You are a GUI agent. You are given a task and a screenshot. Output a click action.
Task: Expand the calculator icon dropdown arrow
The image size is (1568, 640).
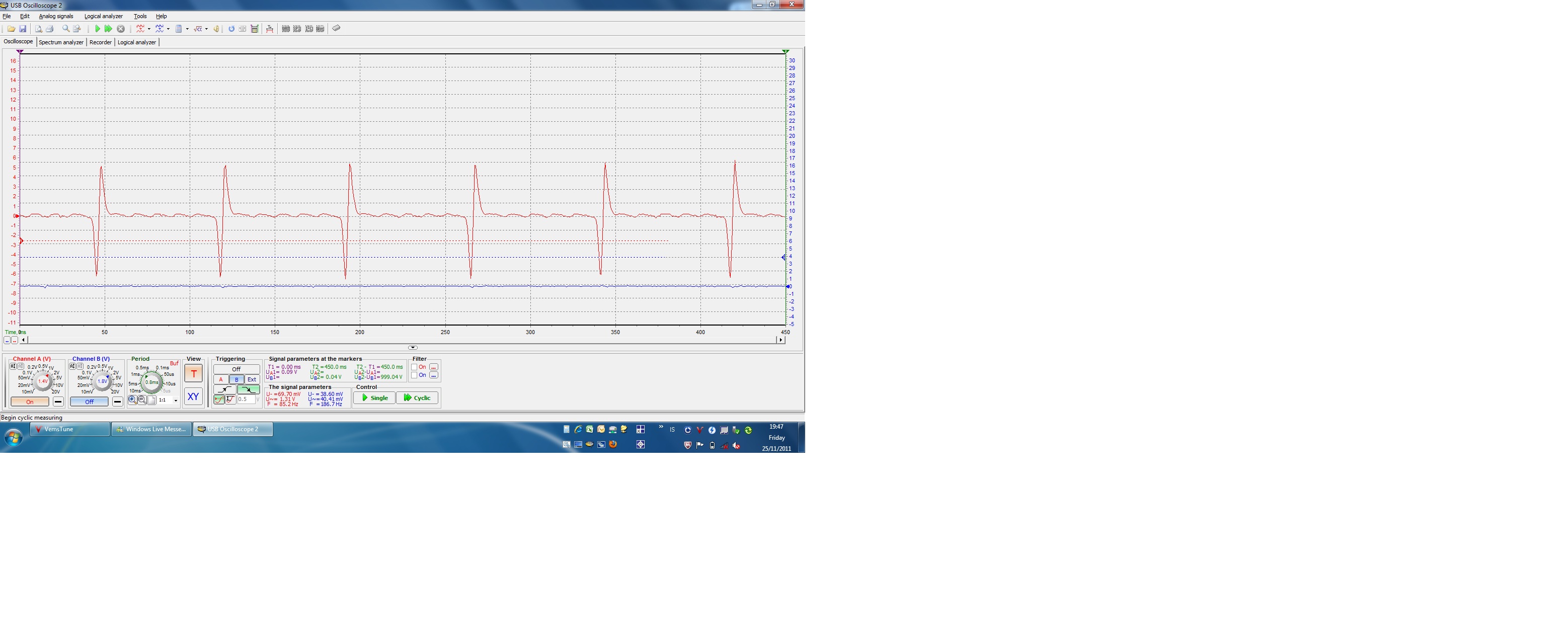(187, 29)
